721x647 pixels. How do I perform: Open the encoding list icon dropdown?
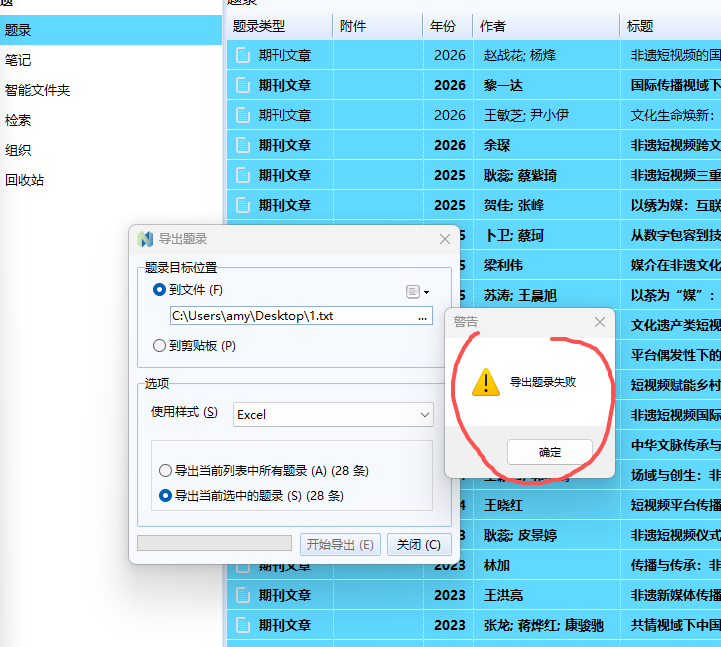(x=418, y=292)
